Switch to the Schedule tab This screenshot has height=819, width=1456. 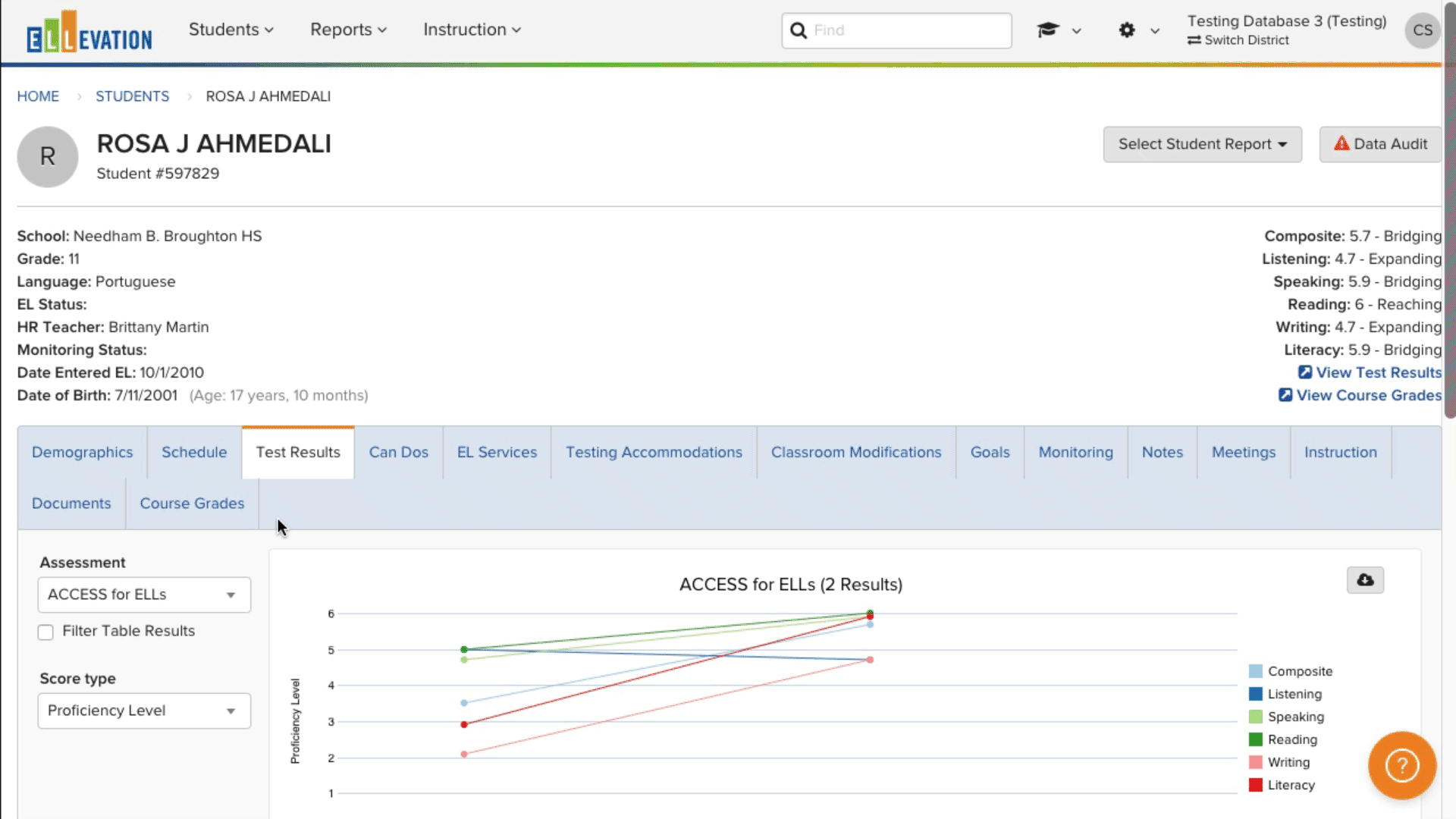pyautogui.click(x=194, y=452)
